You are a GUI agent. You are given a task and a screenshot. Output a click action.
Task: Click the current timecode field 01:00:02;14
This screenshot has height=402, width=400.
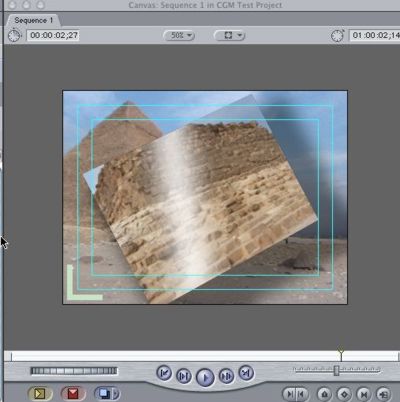[x=374, y=35]
